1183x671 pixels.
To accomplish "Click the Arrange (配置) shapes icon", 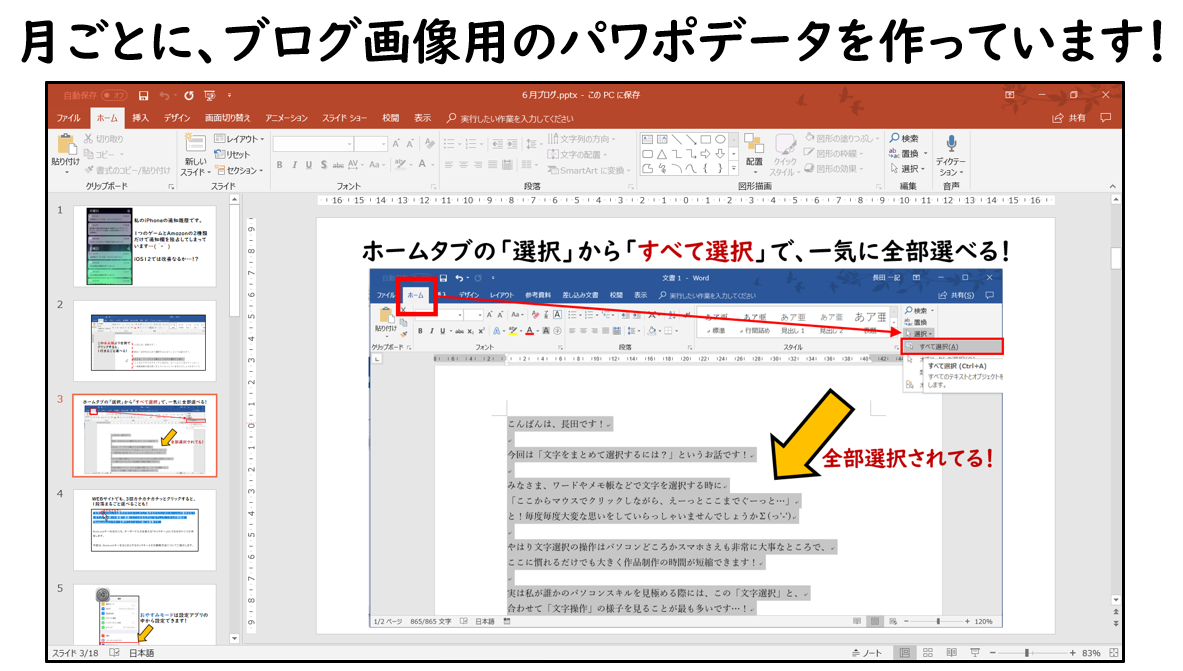I will click(753, 148).
